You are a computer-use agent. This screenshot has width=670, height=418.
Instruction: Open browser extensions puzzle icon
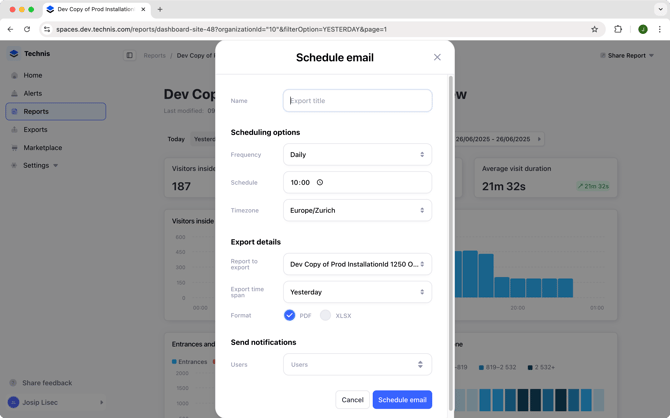pos(618,29)
